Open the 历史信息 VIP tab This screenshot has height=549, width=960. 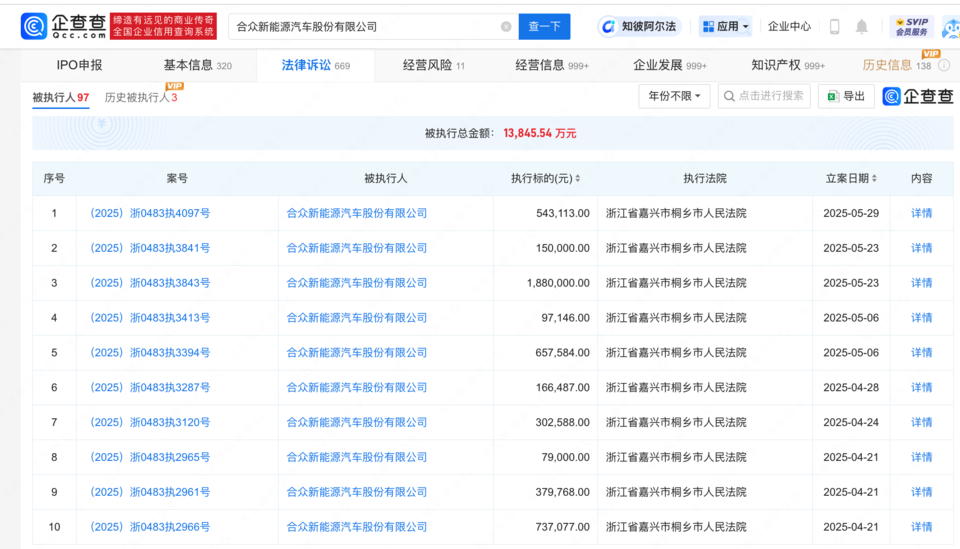(897, 65)
